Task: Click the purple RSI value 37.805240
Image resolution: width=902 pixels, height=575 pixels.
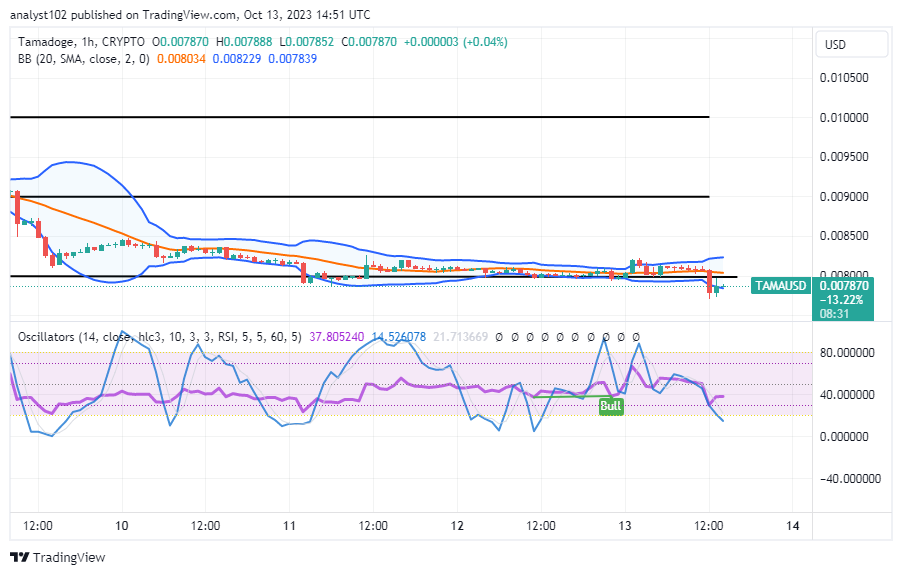Action: coord(337,337)
